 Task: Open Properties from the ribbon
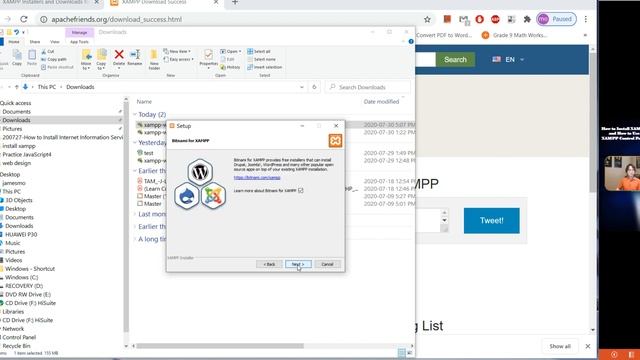click(x=209, y=58)
